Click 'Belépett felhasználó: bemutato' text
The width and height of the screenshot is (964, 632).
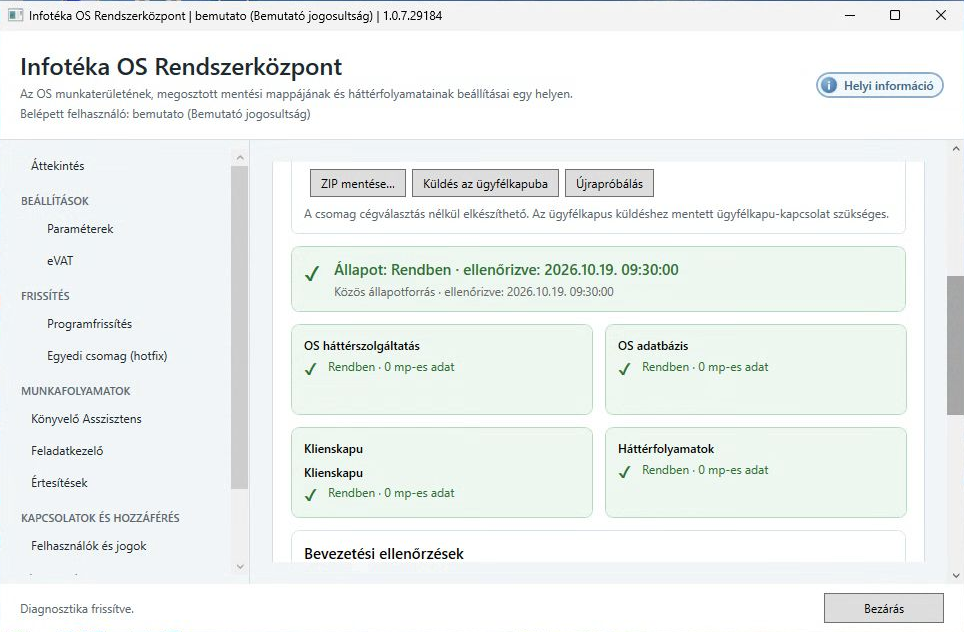click(x=165, y=114)
